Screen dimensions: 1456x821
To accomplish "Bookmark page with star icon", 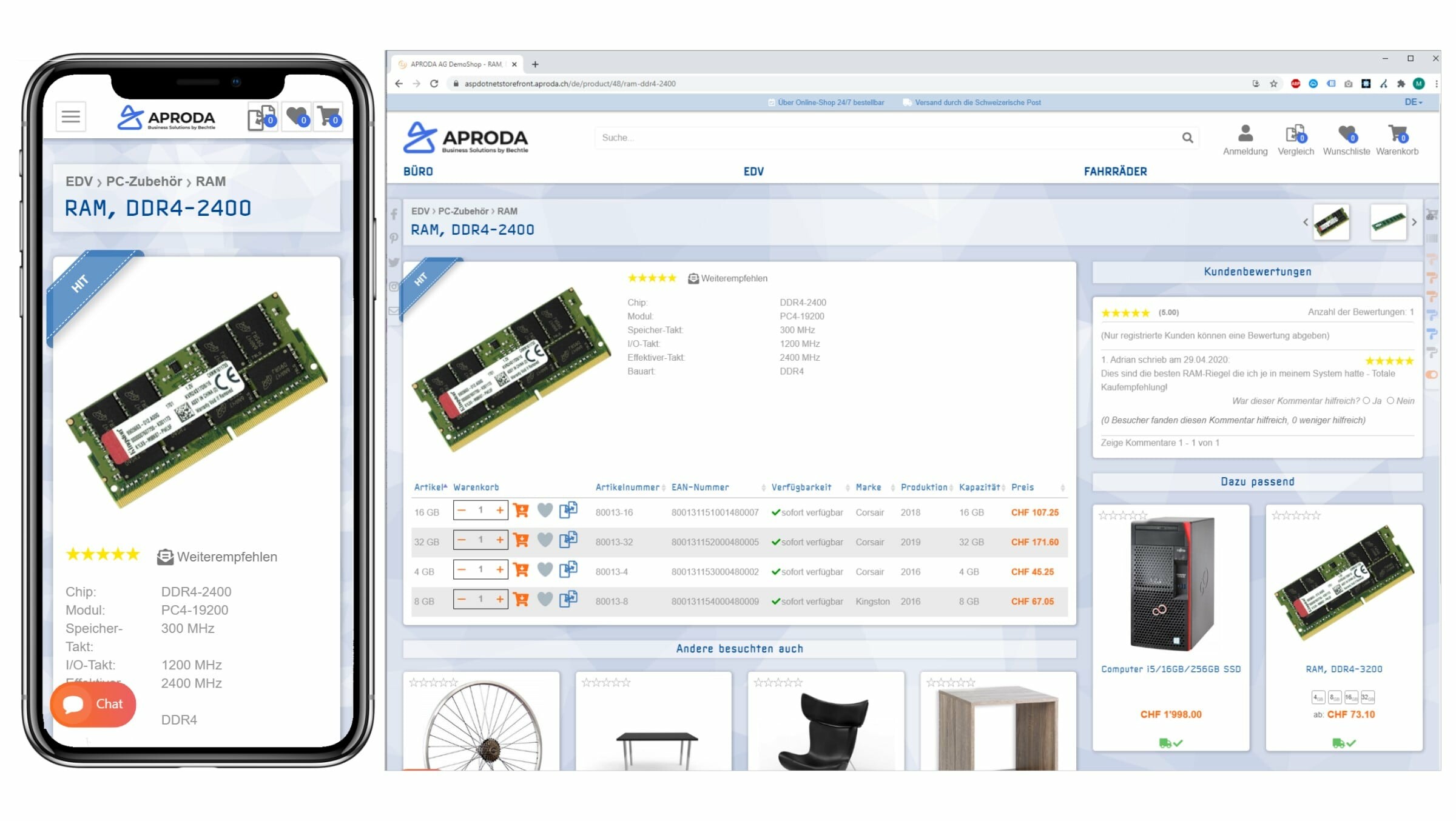I will (x=1273, y=84).
